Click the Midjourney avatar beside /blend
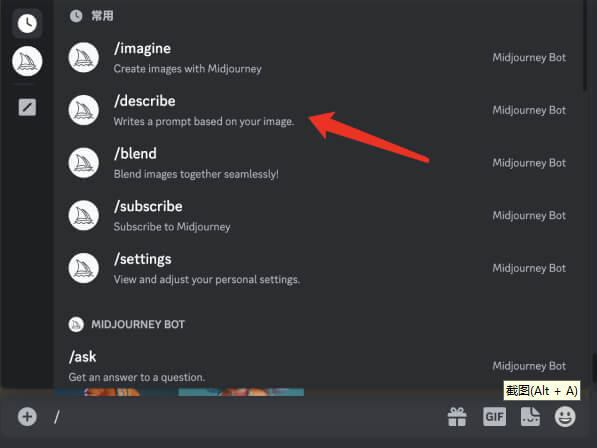Screen dimensions: 597x448 pos(83,163)
